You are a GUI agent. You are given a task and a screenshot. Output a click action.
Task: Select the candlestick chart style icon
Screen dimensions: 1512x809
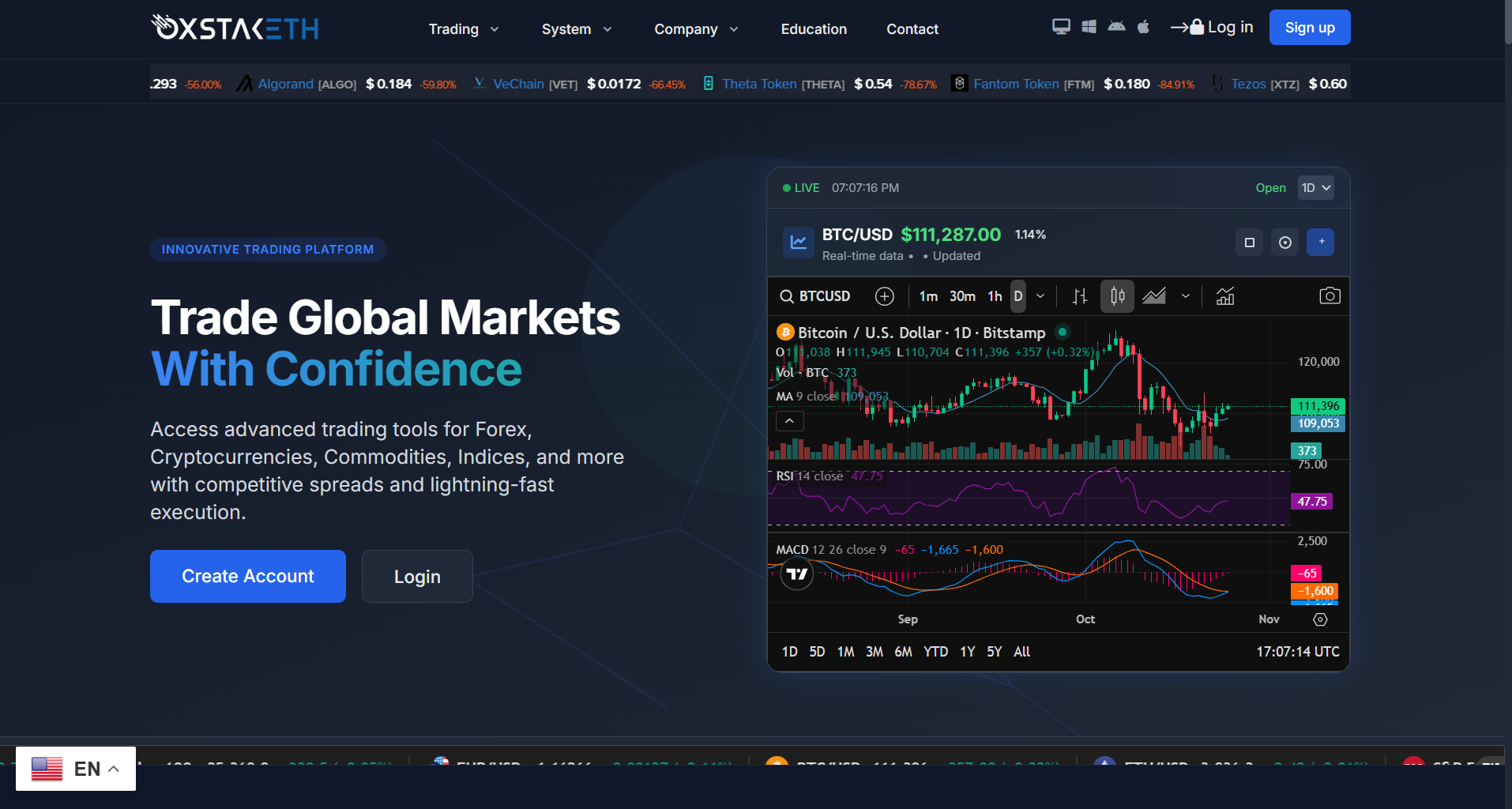point(1117,296)
